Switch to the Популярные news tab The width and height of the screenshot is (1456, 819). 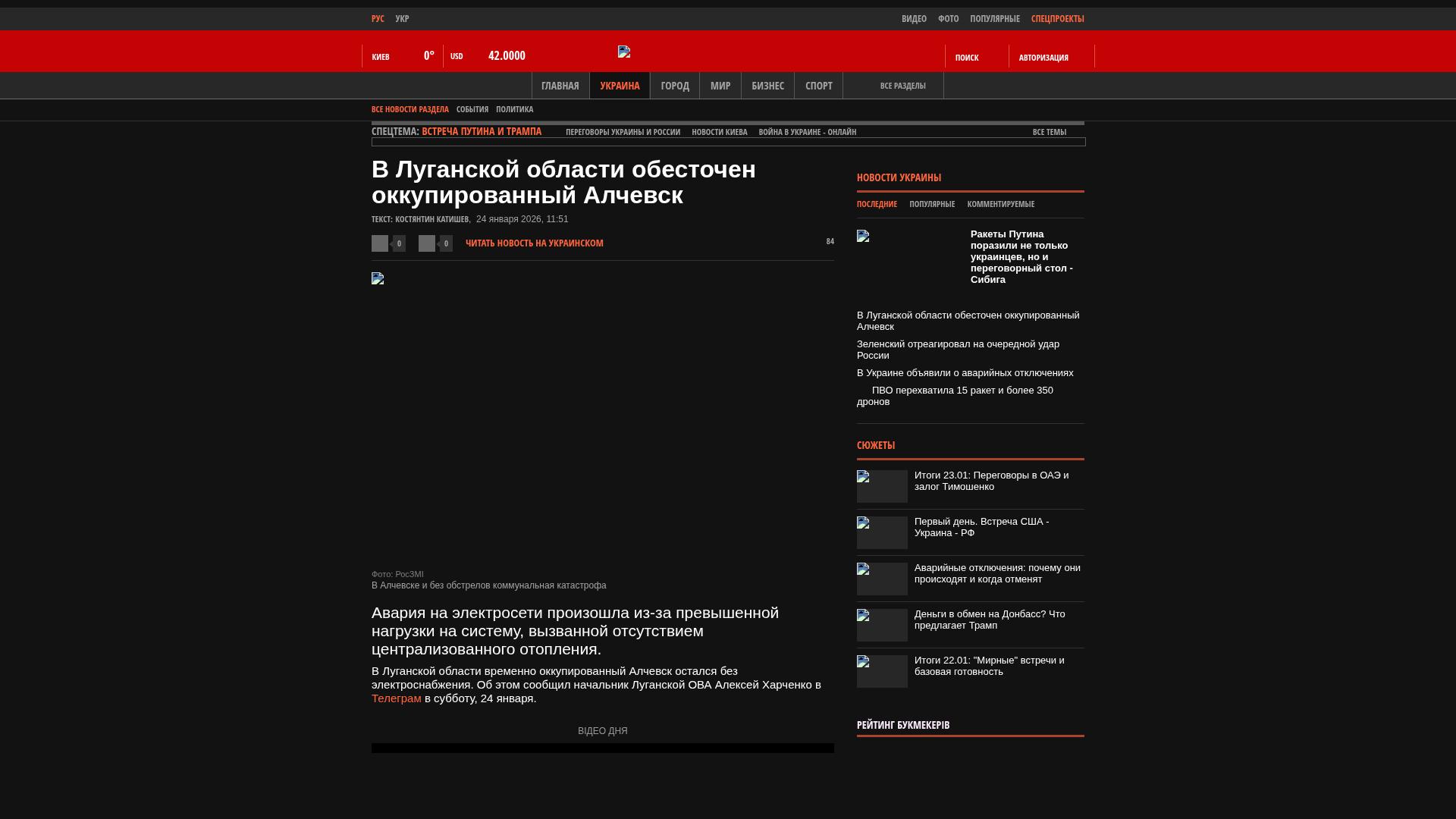pos(932,204)
